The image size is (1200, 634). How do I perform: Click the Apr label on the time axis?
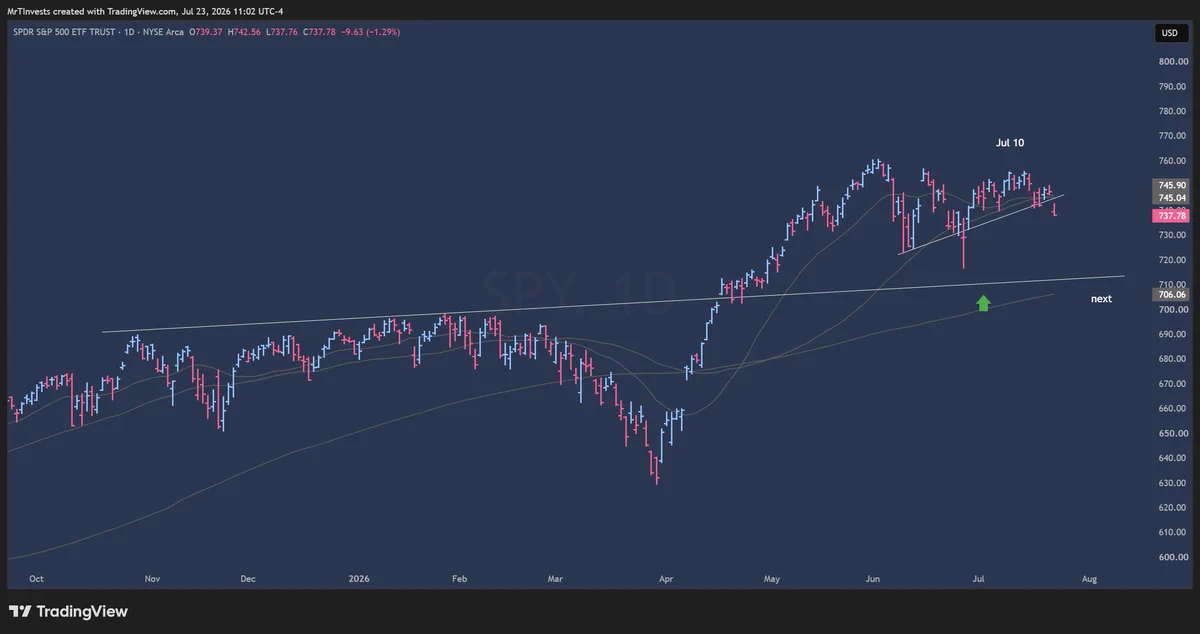pyautogui.click(x=666, y=578)
